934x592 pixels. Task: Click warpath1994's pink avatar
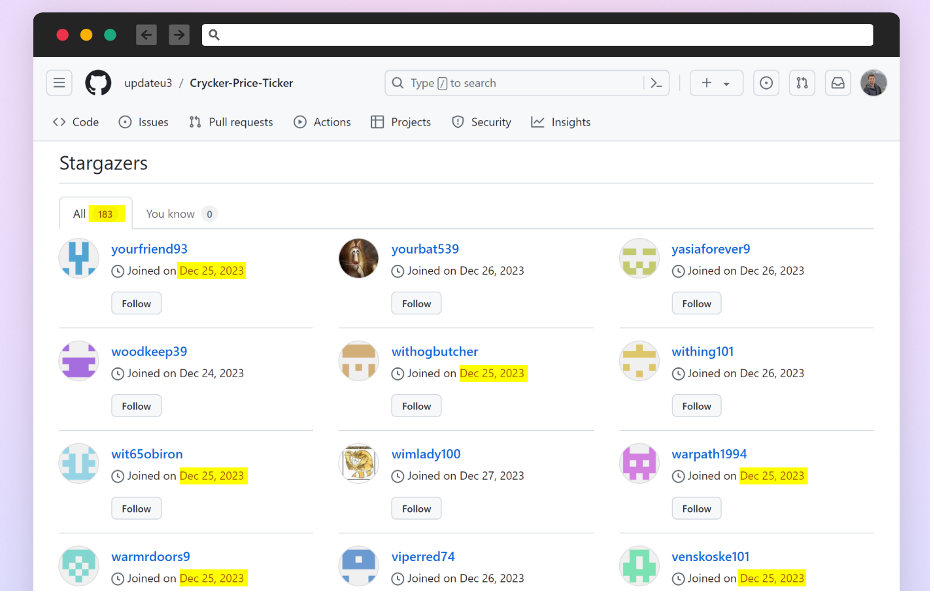tap(639, 463)
